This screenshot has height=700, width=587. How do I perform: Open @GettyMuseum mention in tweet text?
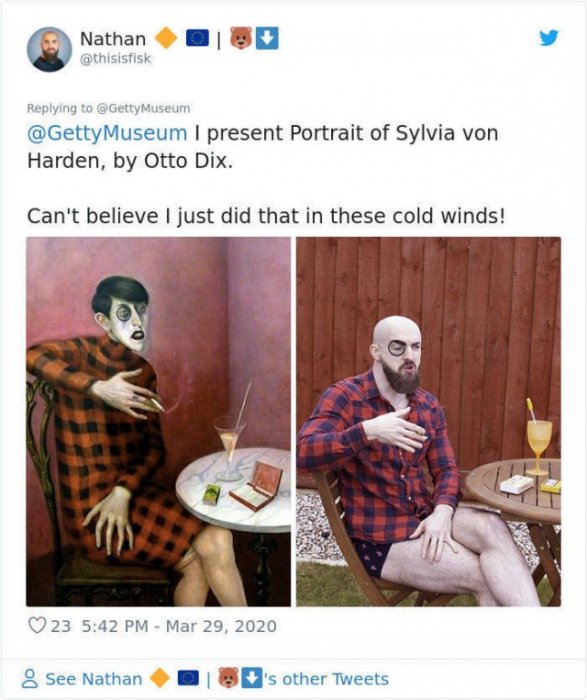(107, 133)
